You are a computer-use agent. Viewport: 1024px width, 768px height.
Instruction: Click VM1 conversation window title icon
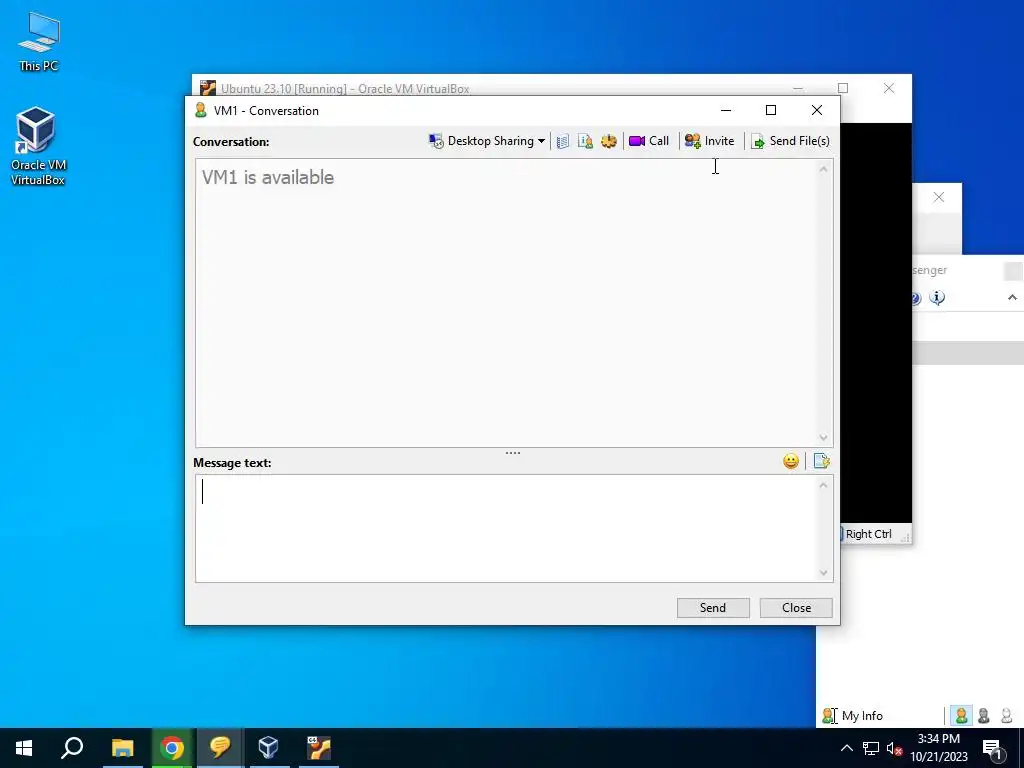(x=200, y=110)
